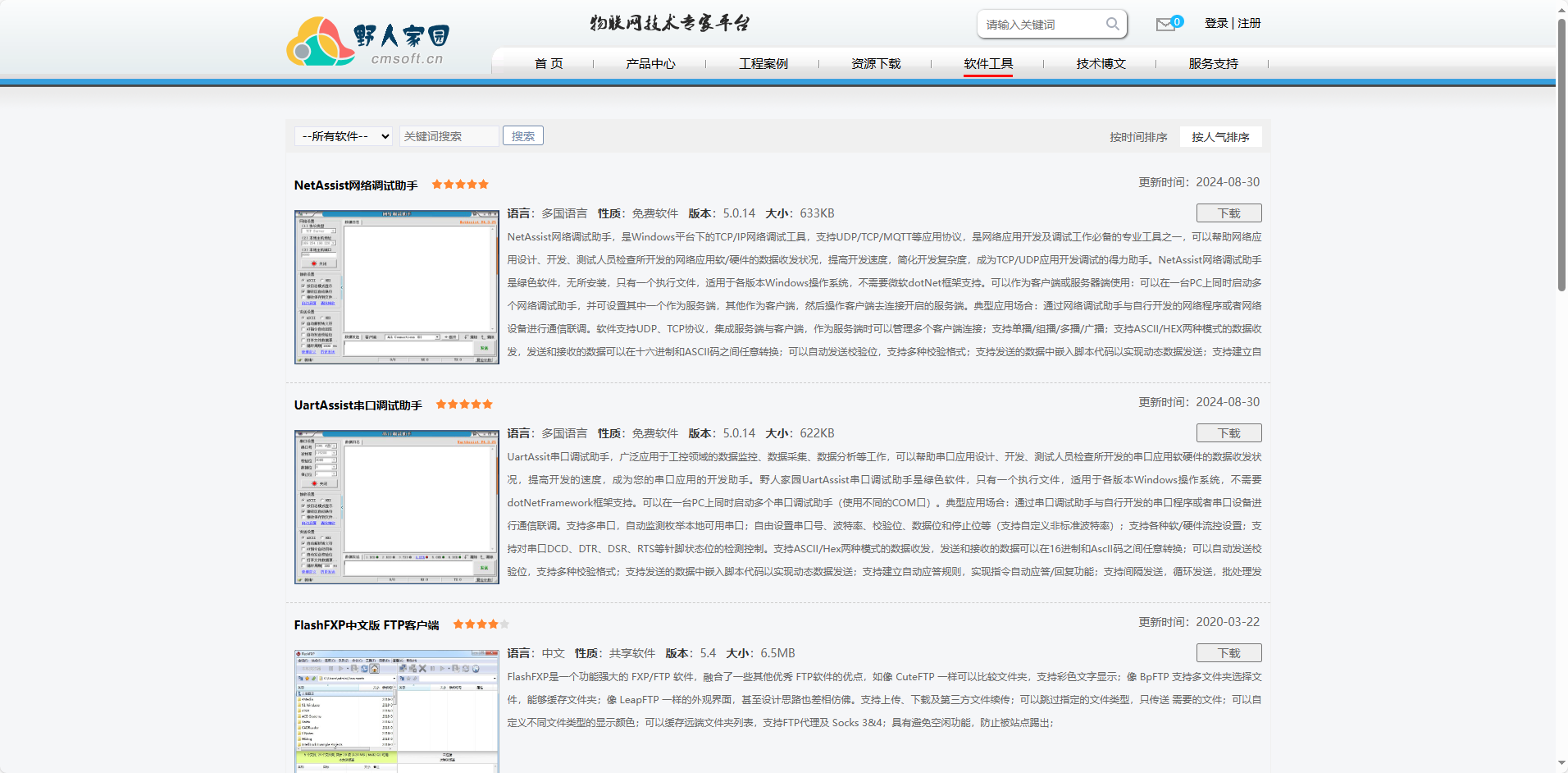Click the message count badge
1568x773 pixels.
(x=1178, y=21)
